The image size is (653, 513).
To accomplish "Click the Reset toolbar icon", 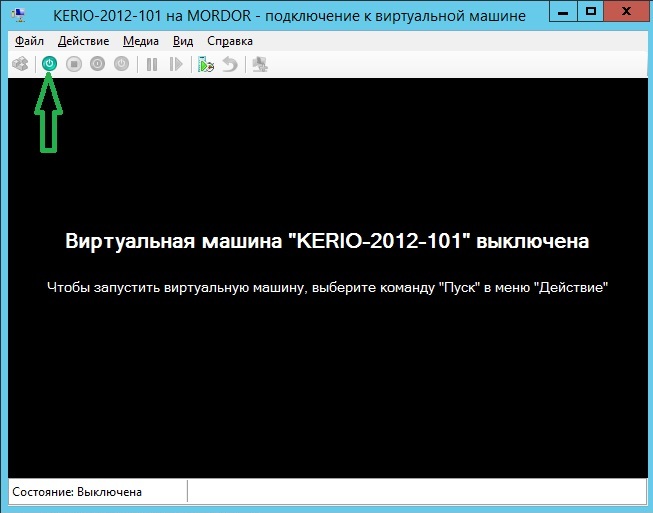I will click(176, 64).
